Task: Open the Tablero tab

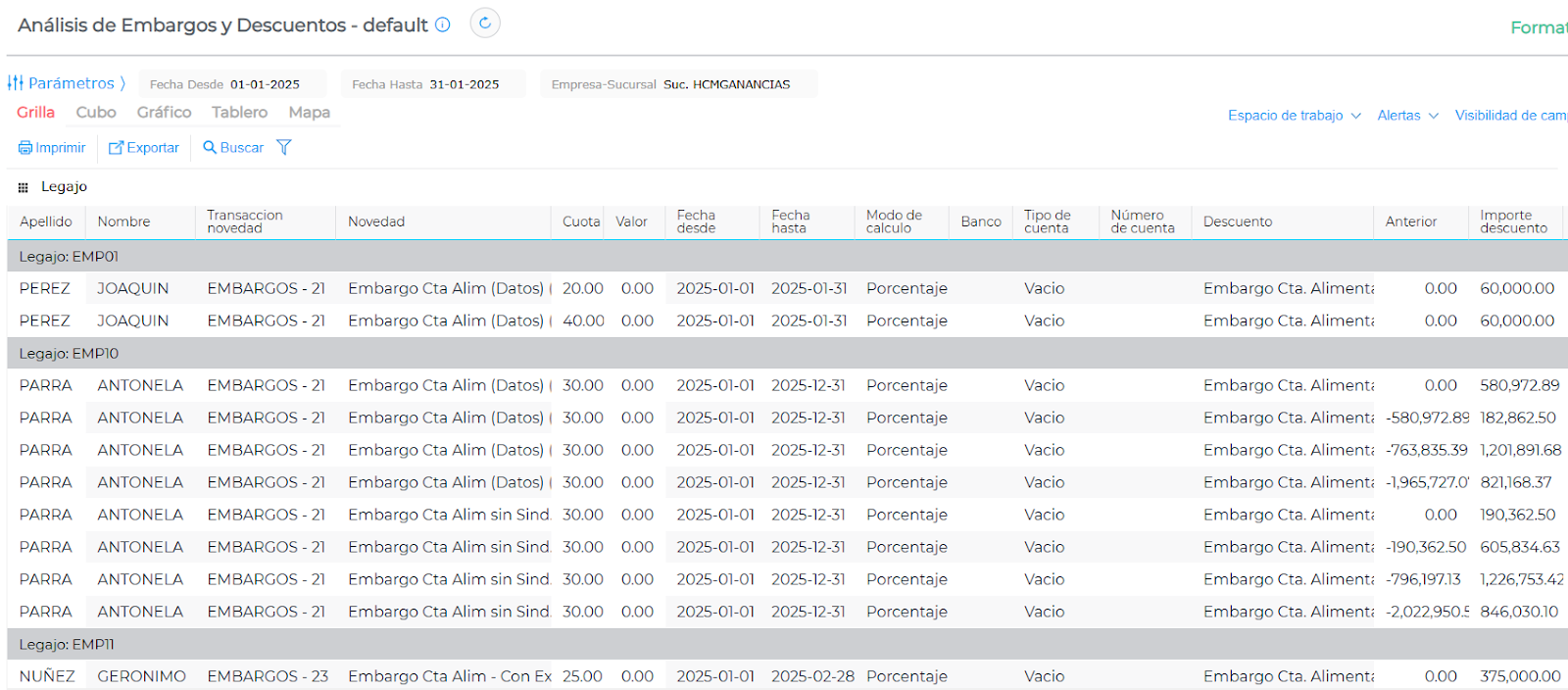Action: tap(239, 113)
